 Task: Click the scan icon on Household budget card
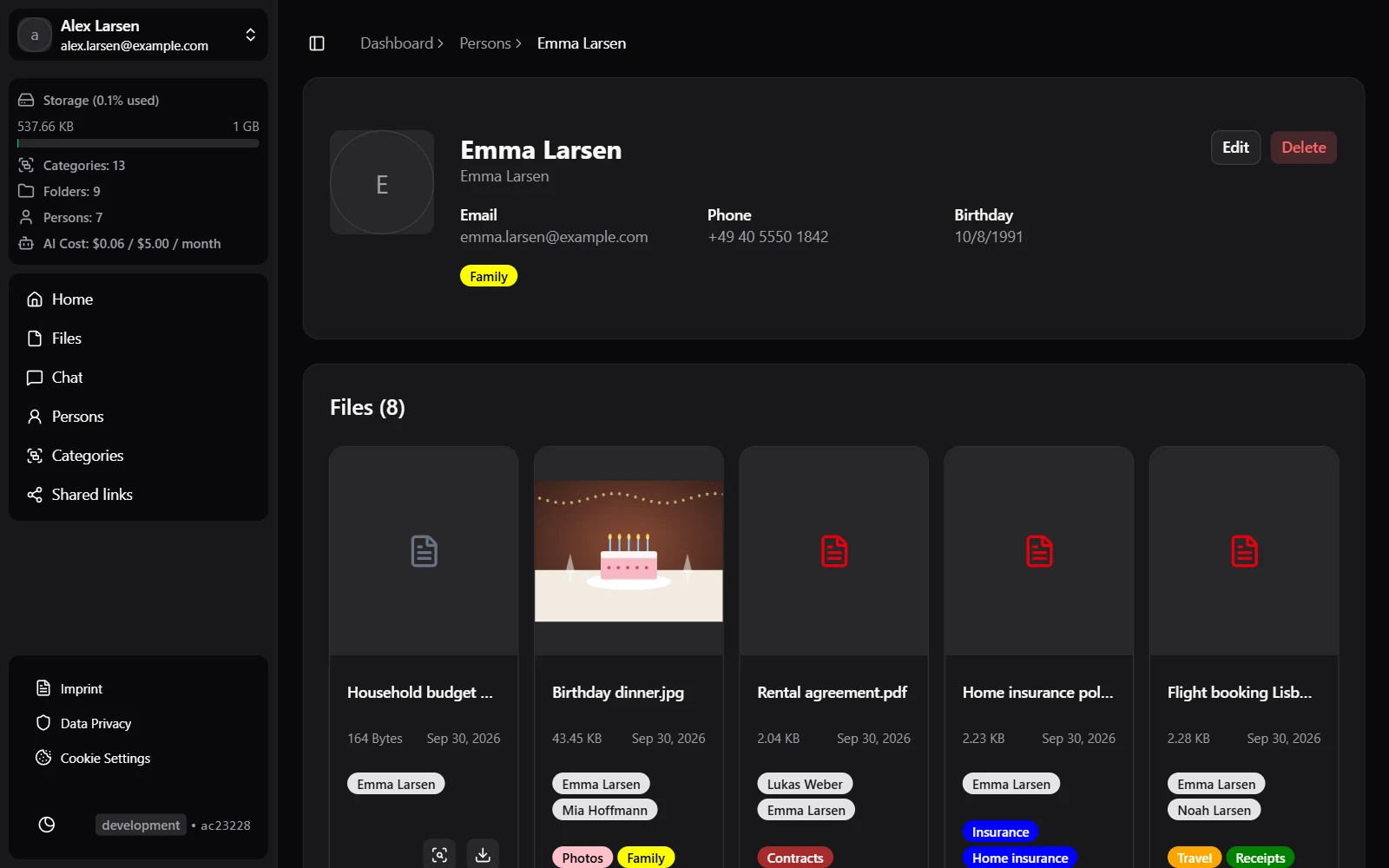439,855
